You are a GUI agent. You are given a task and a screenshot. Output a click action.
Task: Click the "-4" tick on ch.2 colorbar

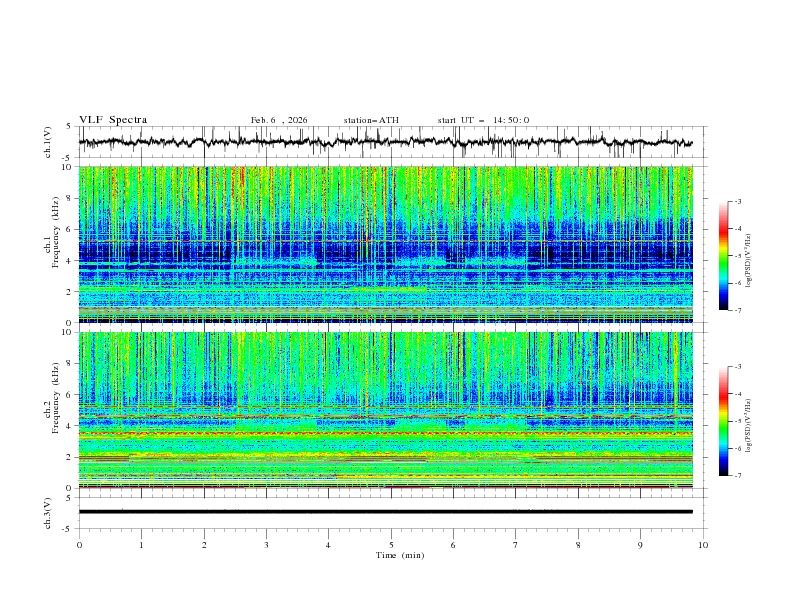click(x=738, y=394)
